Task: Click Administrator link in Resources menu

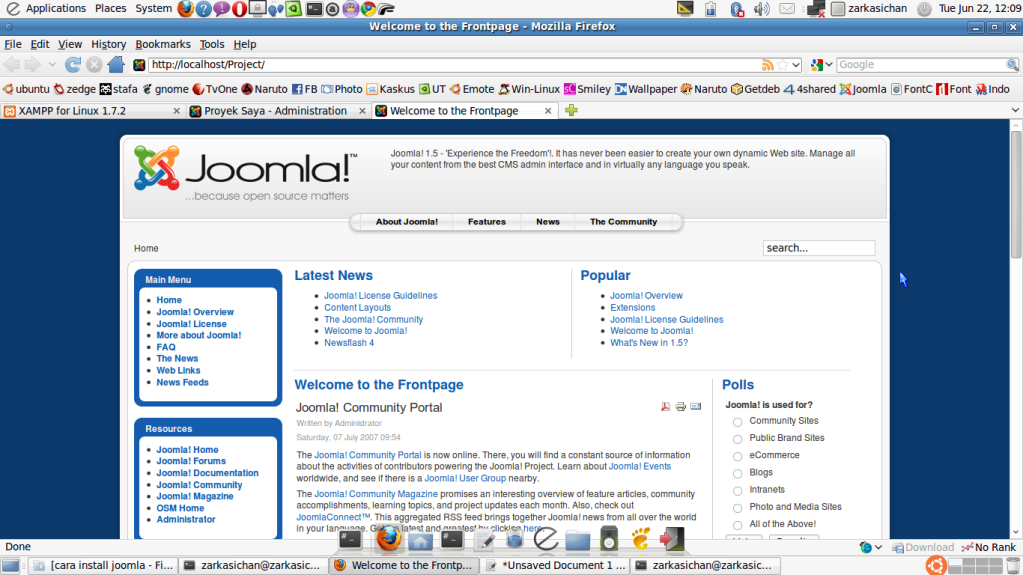Action: click(x=186, y=520)
